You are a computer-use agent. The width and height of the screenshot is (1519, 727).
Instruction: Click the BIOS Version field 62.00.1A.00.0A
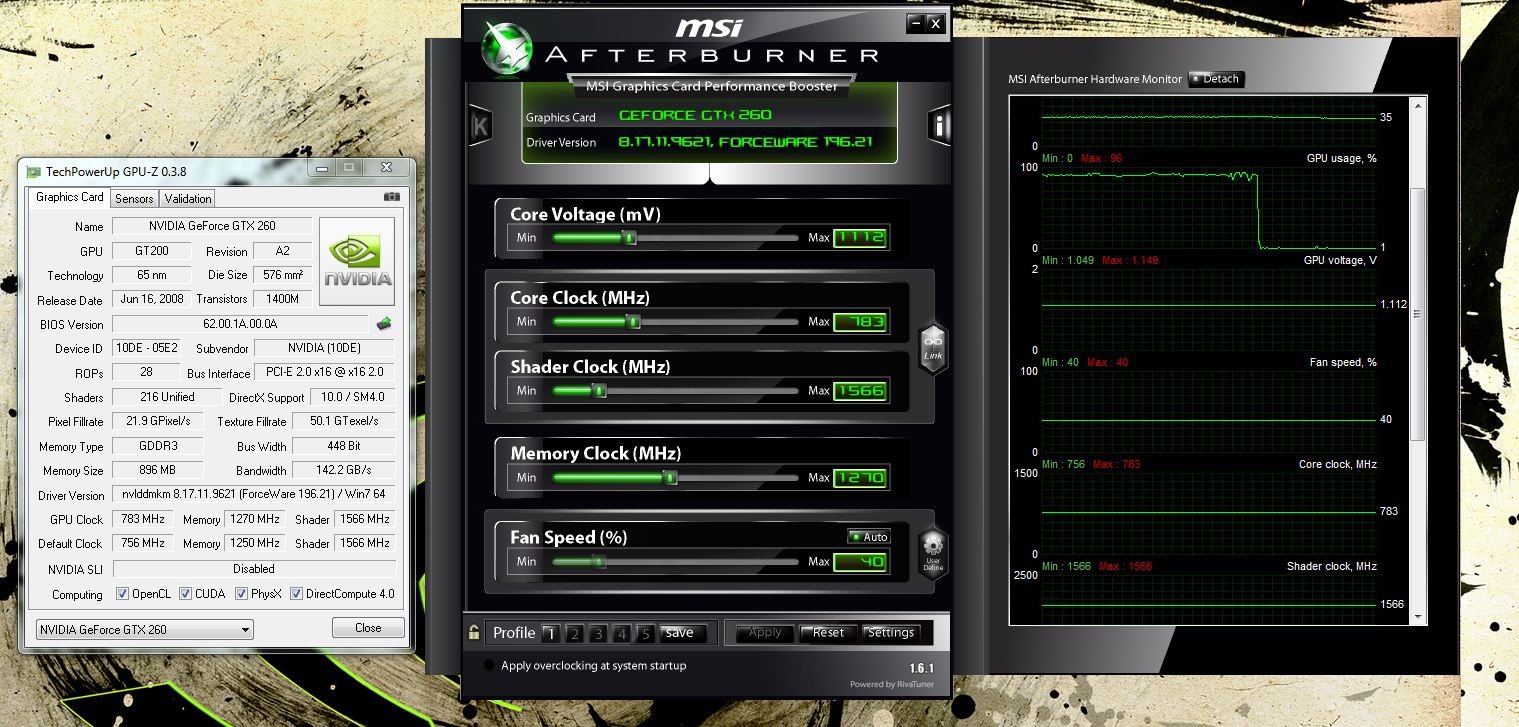tap(240, 324)
